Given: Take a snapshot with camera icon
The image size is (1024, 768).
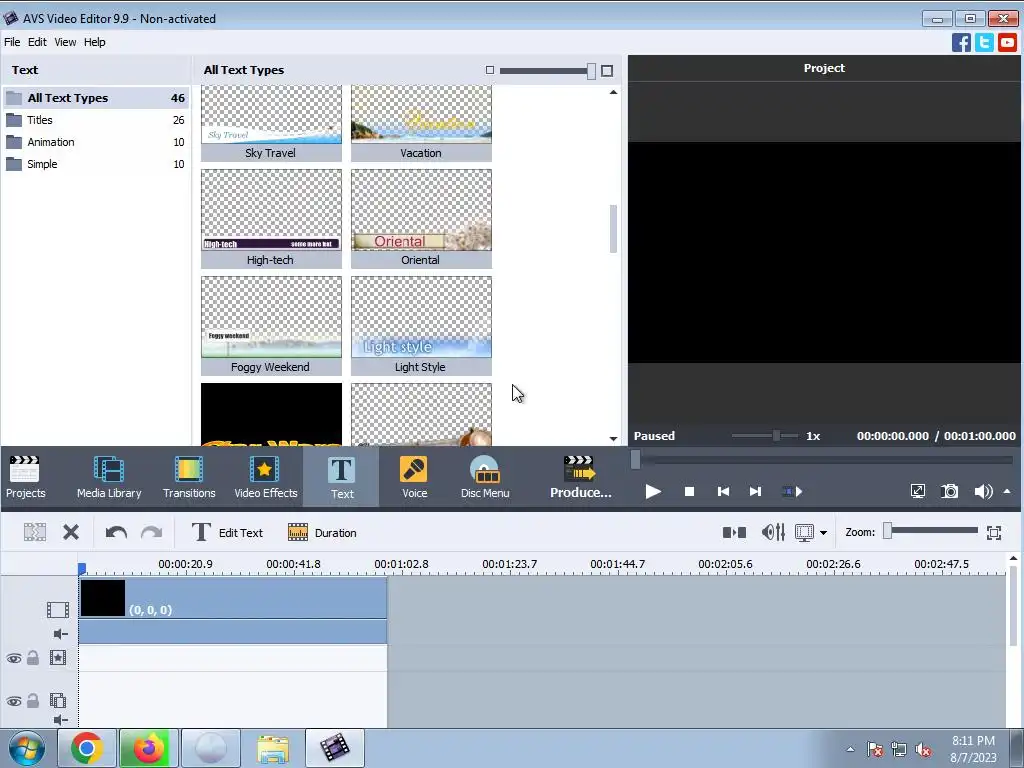Looking at the screenshot, I should coord(950,491).
